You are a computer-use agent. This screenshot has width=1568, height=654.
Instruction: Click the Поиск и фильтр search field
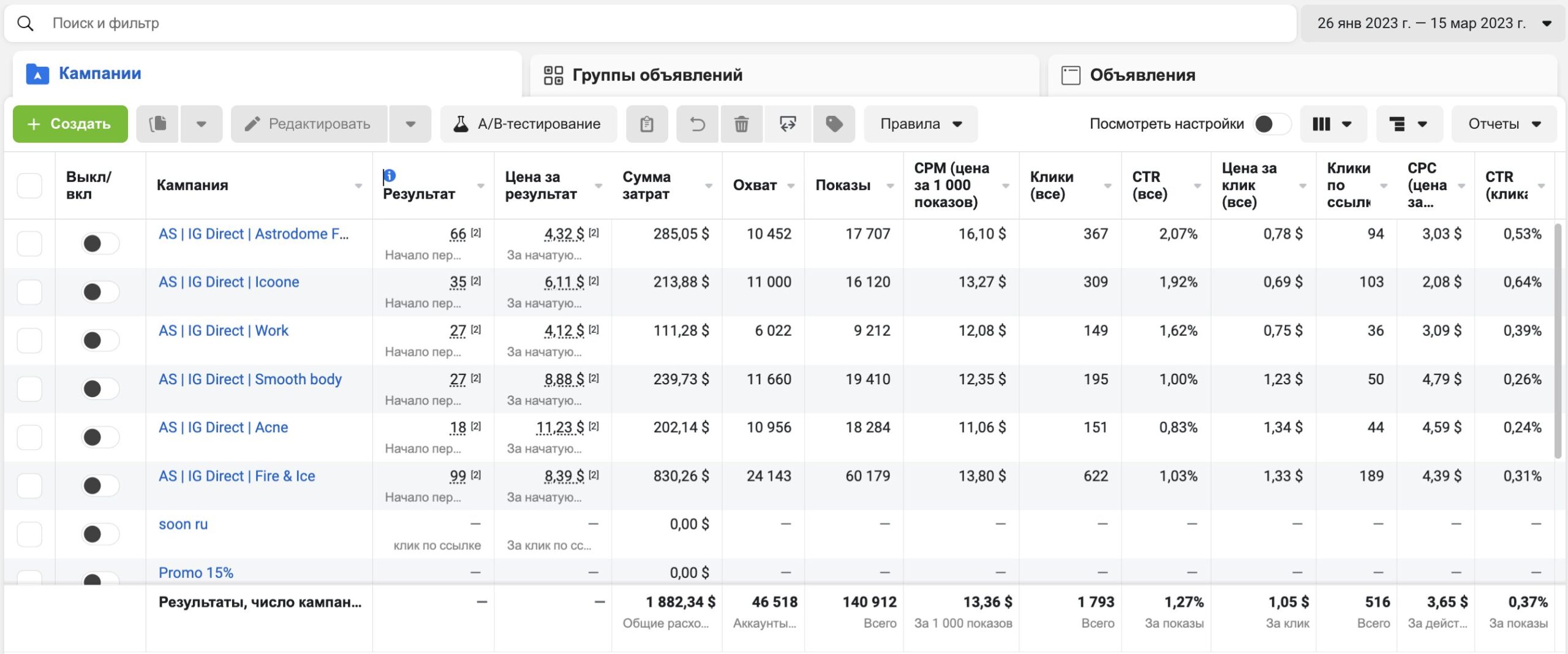(650, 23)
